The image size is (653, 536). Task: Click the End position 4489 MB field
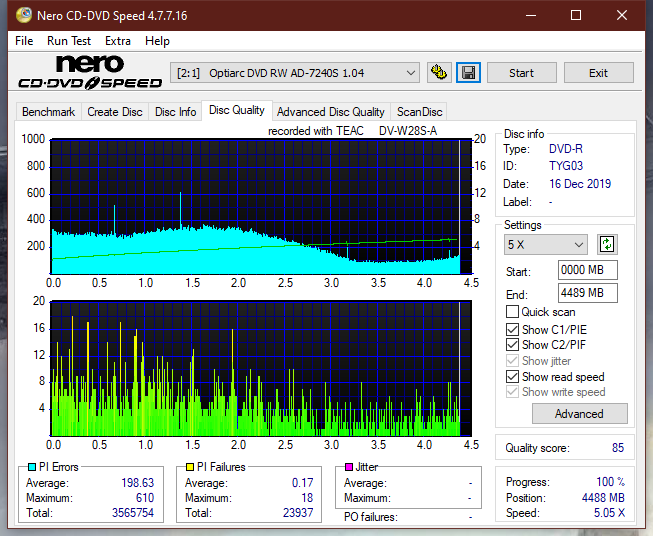click(x=587, y=293)
